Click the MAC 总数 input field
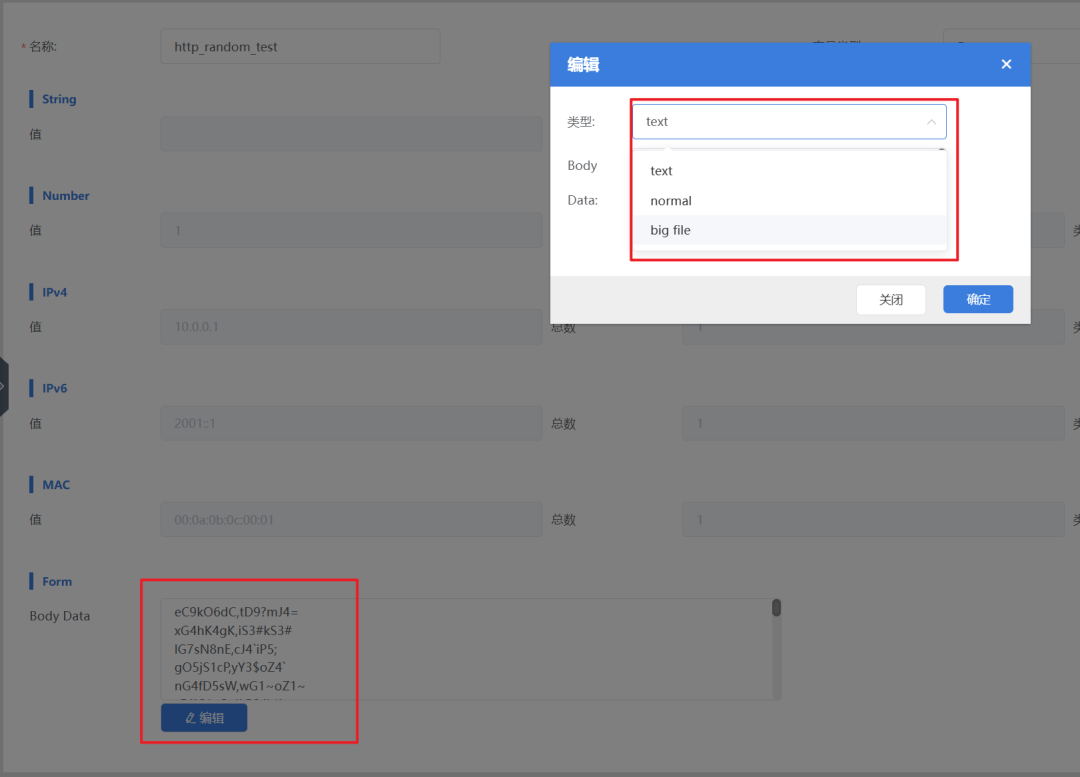The image size is (1080, 777). pyautogui.click(x=873, y=519)
